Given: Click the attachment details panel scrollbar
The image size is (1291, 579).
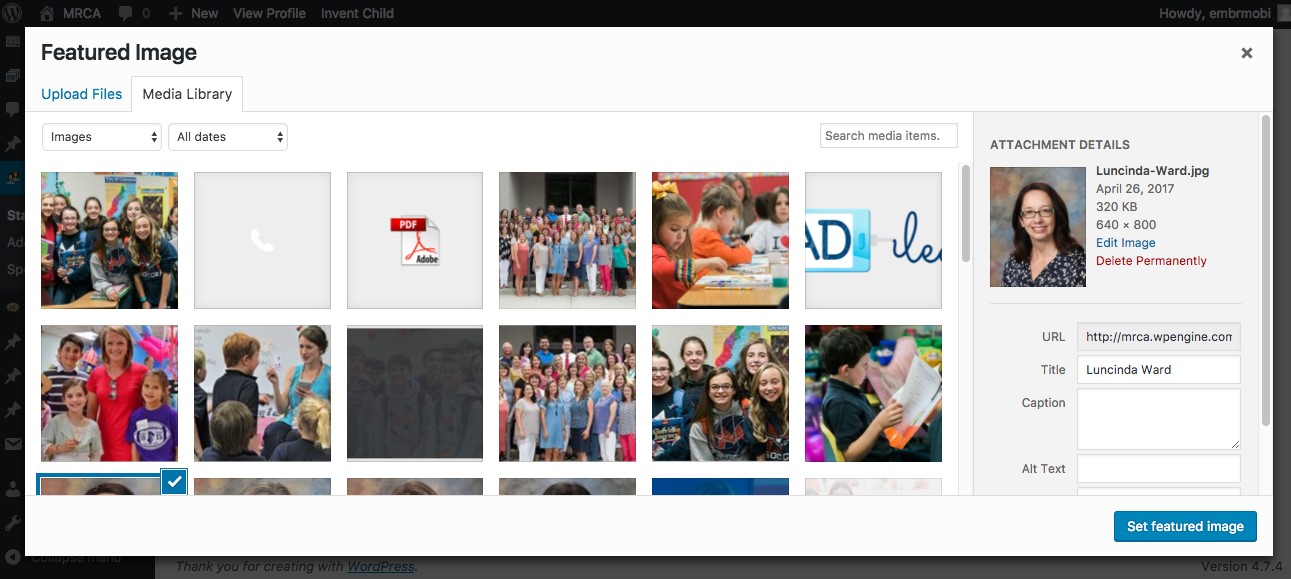Looking at the screenshot, I should click(x=1266, y=270).
